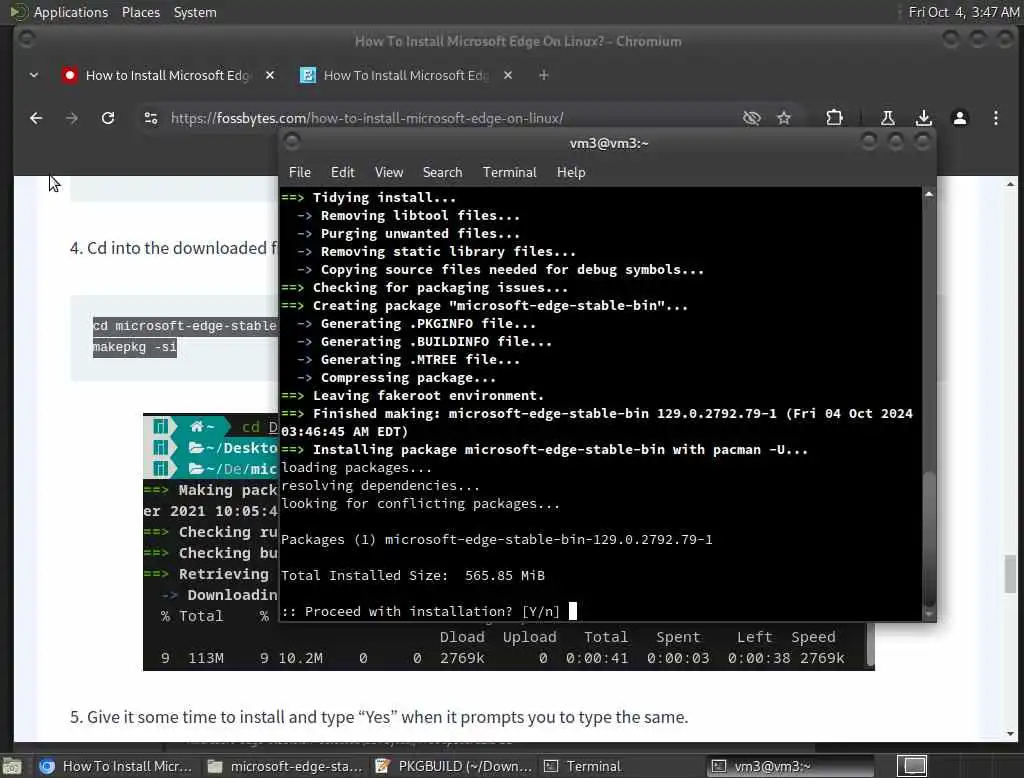Click the makepkg -si code text

135,347
